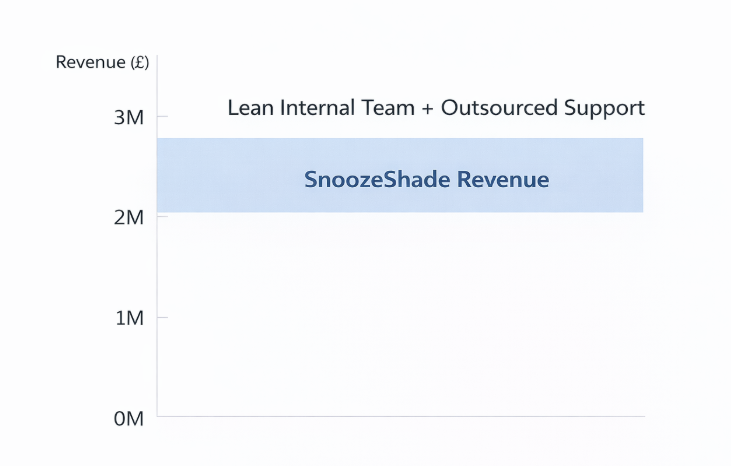Click the horizontal x-axis baseline
This screenshot has width=731, height=466.
click(x=401, y=416)
